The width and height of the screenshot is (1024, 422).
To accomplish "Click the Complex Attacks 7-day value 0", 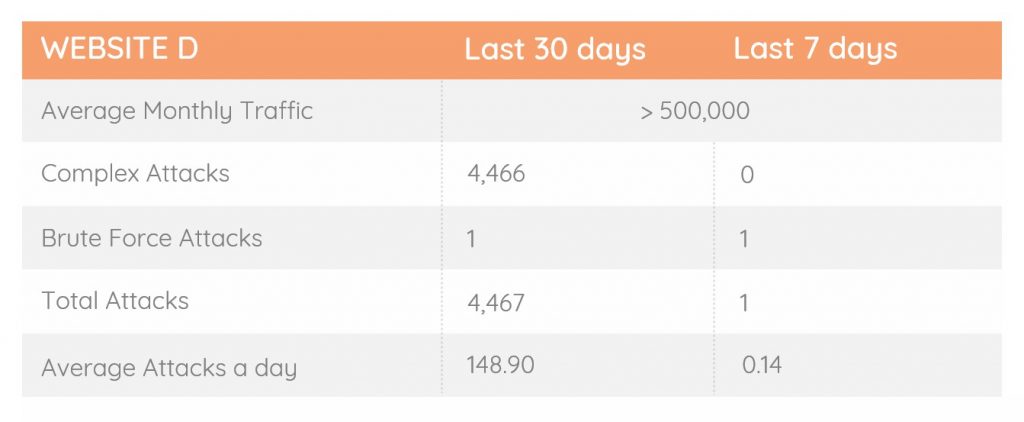I will (x=747, y=175).
